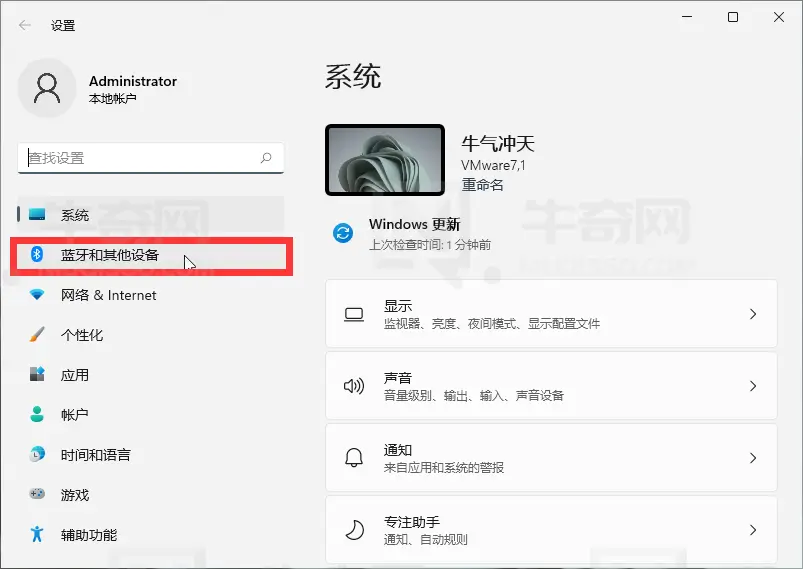Screen dimensions: 803x569
Task: Click the magnifier icon in the search box
Action: point(266,158)
